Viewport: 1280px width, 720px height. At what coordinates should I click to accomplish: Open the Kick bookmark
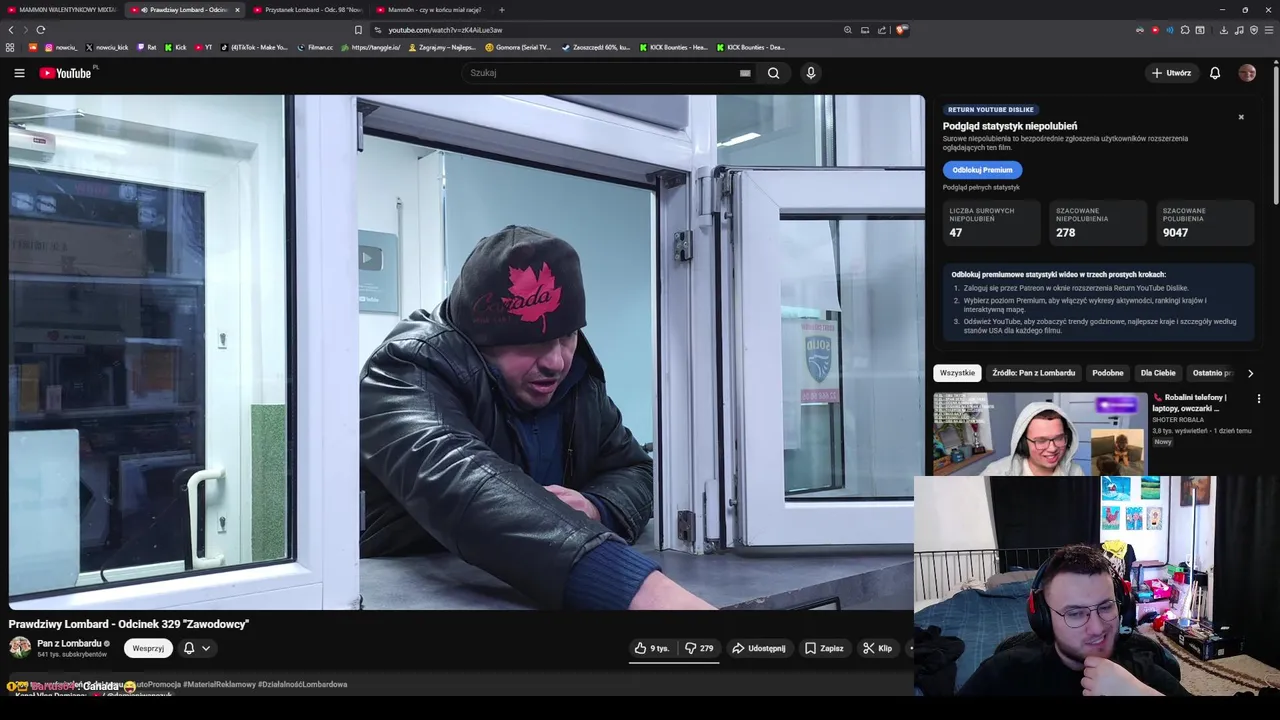pos(176,47)
